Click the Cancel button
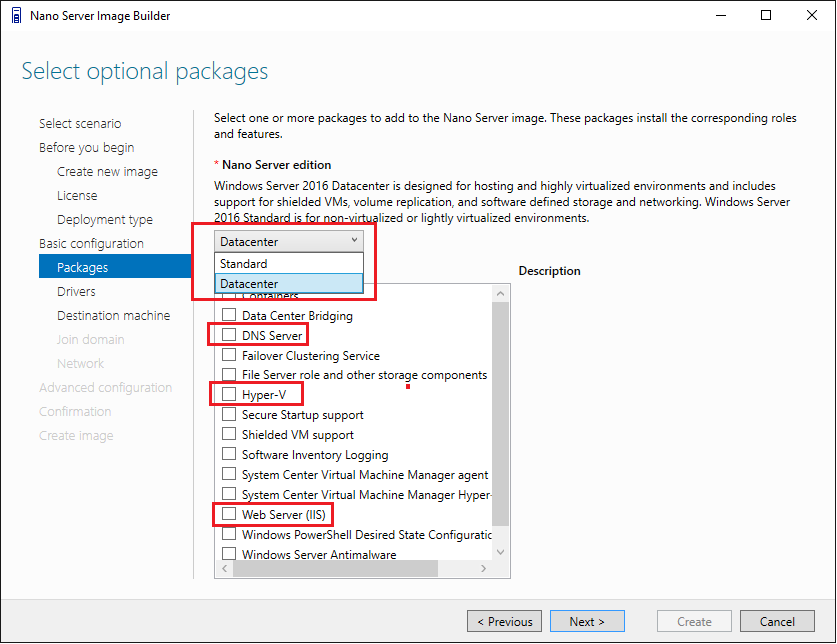The height and width of the screenshot is (644, 837). coord(777,622)
